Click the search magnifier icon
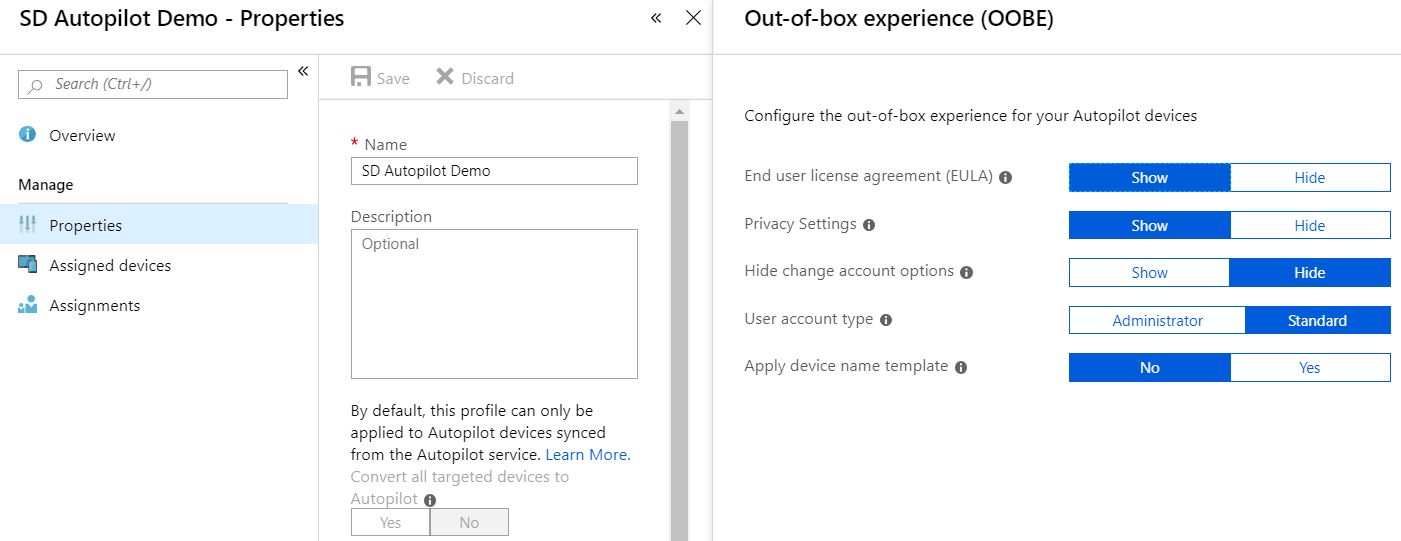1401x541 pixels. (36, 85)
